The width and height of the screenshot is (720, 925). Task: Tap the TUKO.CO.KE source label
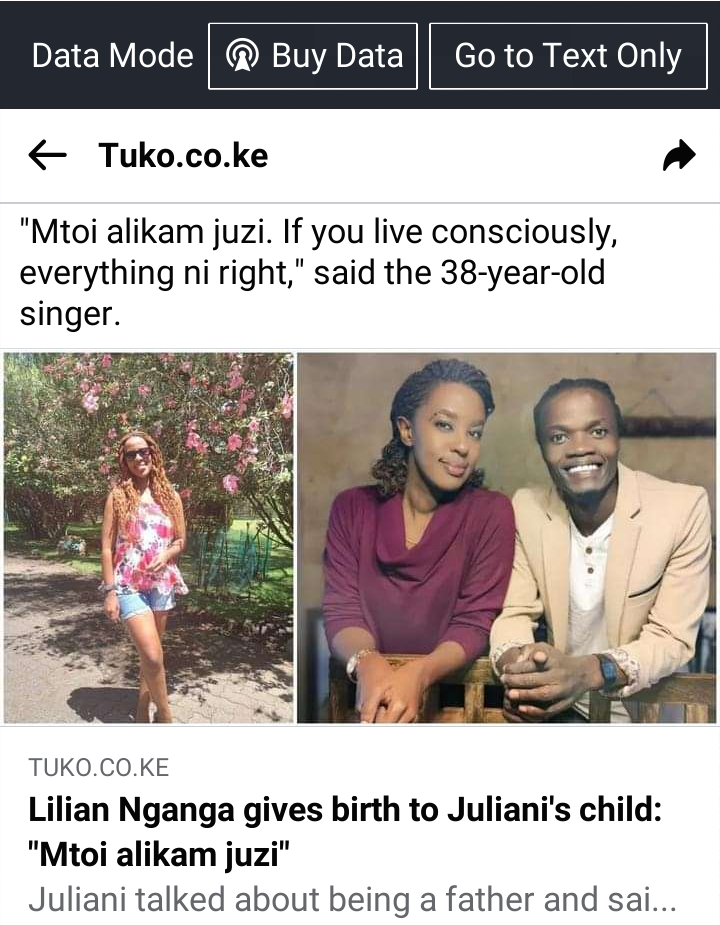pos(99,767)
